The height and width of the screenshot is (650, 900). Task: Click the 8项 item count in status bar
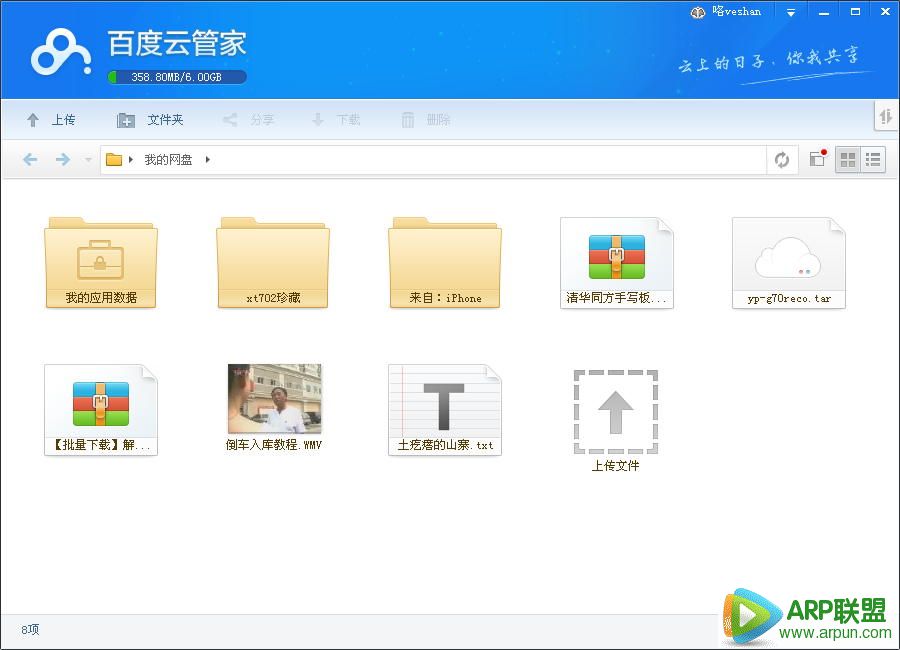30,629
